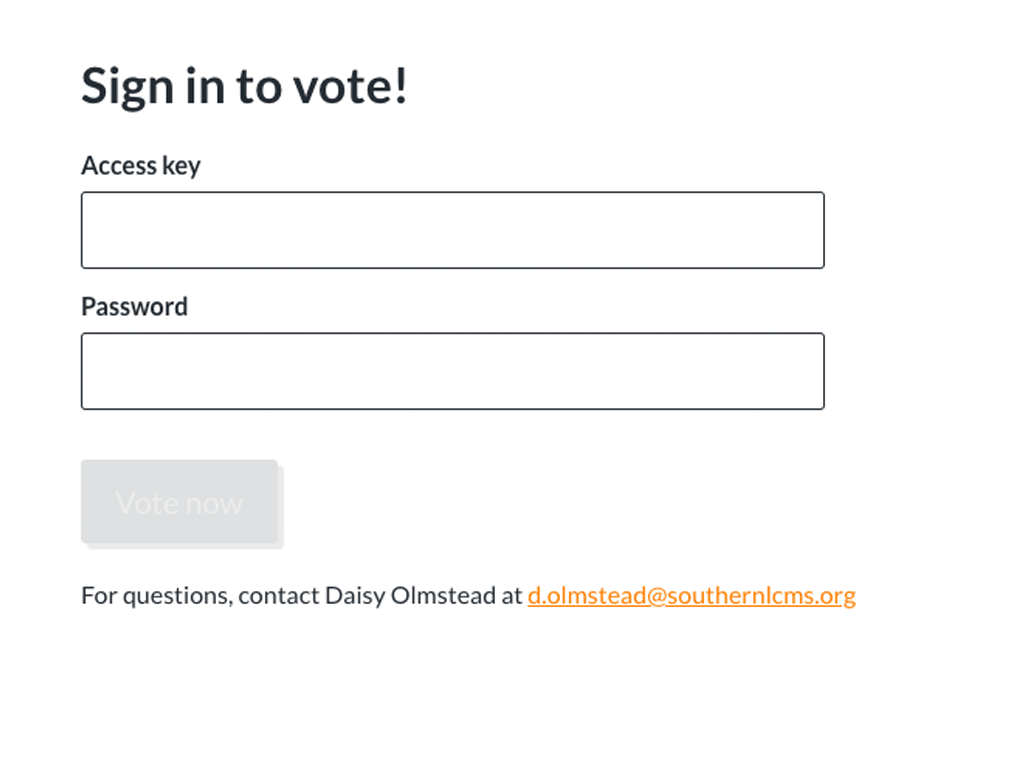Click the Password label text

[x=134, y=306]
